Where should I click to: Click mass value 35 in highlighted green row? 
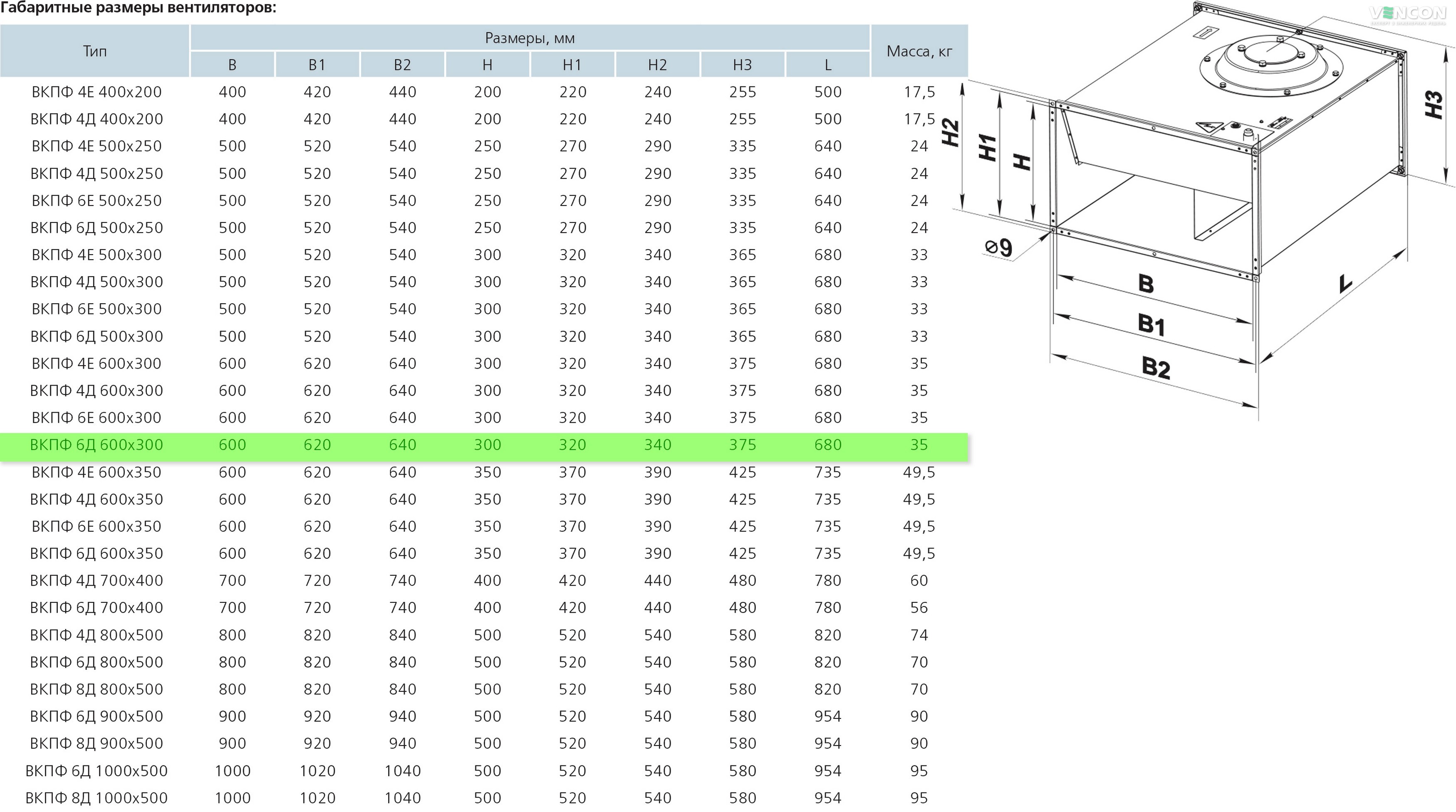(x=919, y=444)
